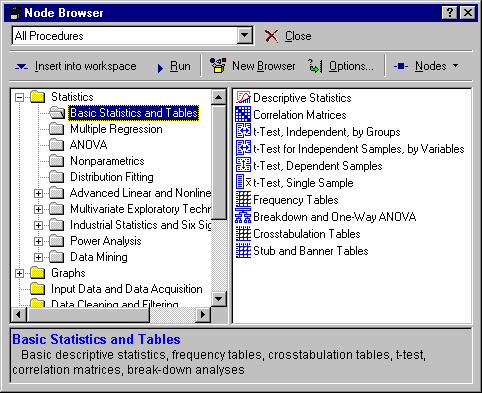This screenshot has height=393, width=482.
Task: Select the Power Analysis tree item
Action: (x=106, y=241)
